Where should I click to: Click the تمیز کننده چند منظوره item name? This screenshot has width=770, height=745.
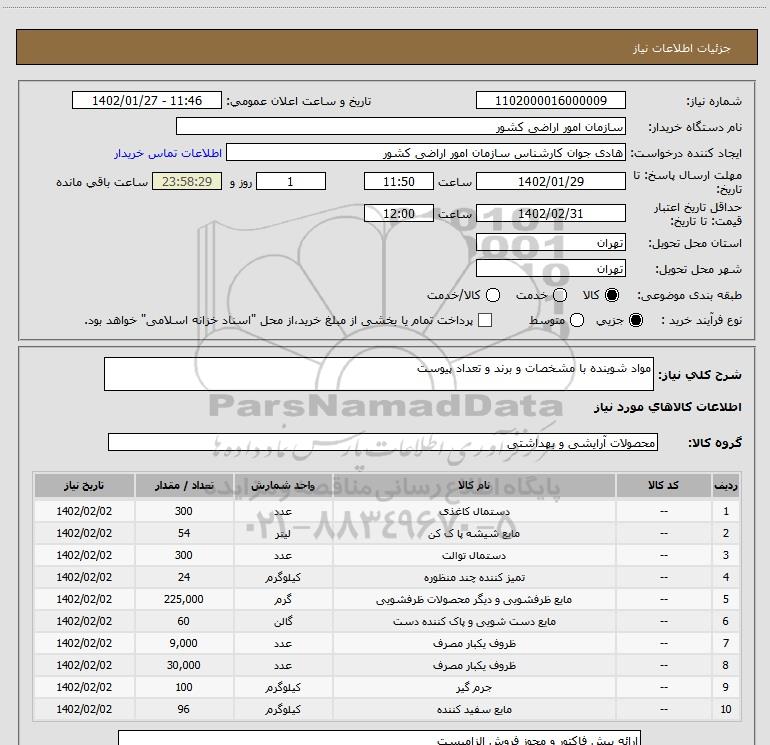tap(474, 578)
